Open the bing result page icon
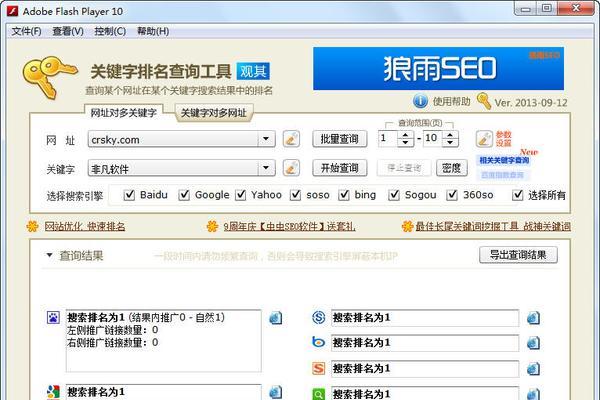600x400 pixels. (533, 343)
